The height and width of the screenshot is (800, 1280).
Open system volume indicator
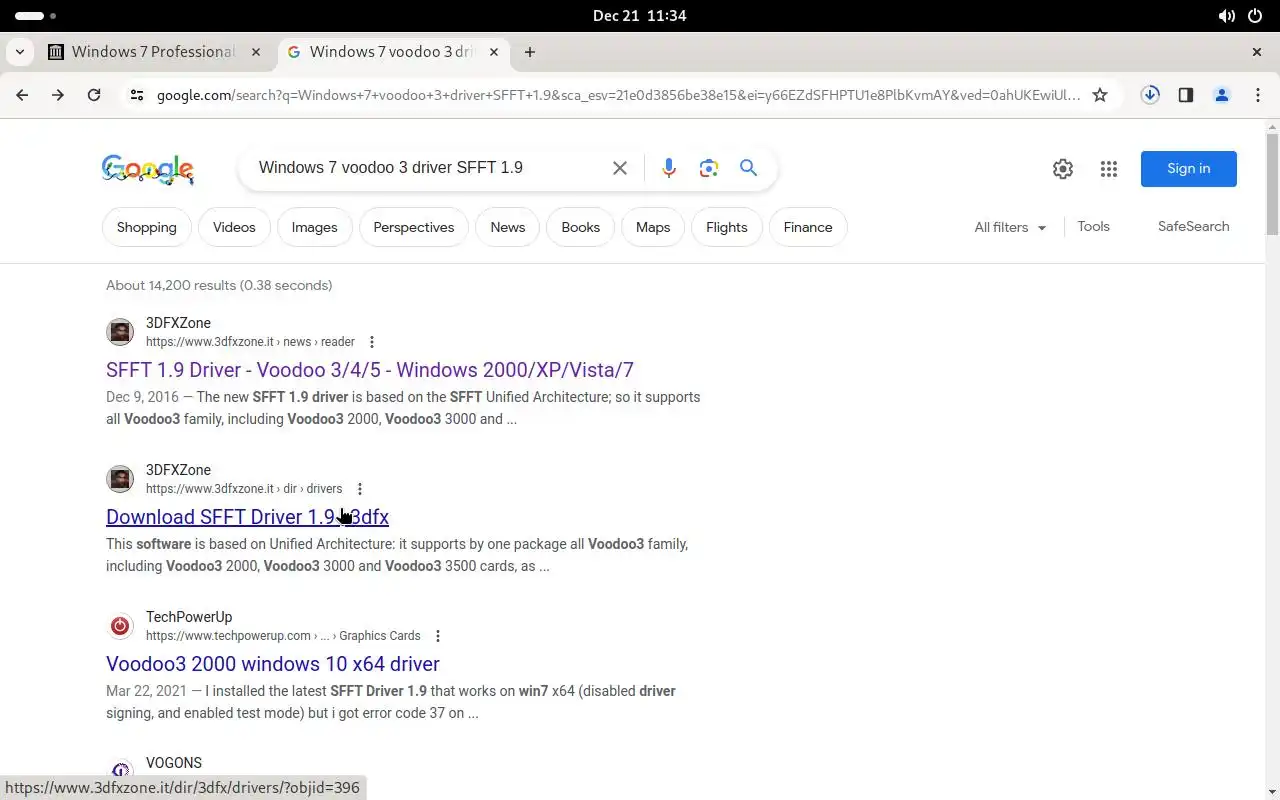[x=1226, y=16]
